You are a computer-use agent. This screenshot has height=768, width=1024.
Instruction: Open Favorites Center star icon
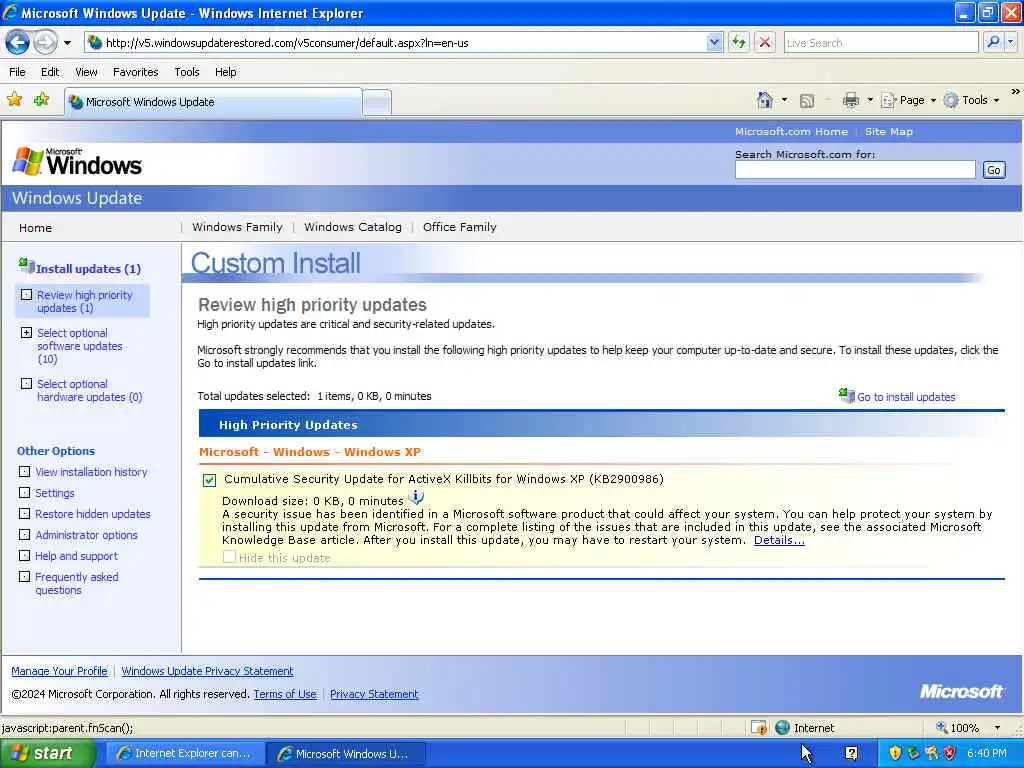pos(14,99)
